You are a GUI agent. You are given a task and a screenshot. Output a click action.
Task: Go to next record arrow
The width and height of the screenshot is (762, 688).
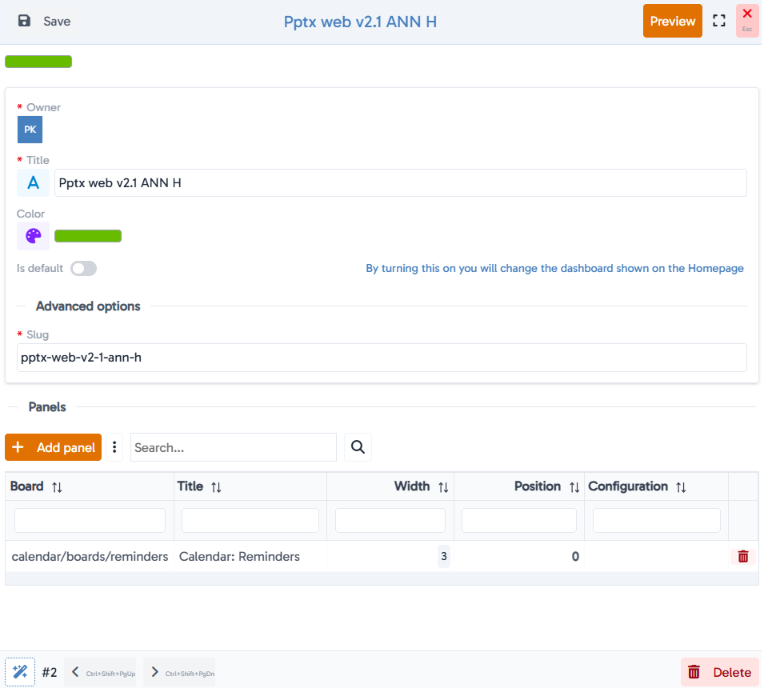[155, 672]
